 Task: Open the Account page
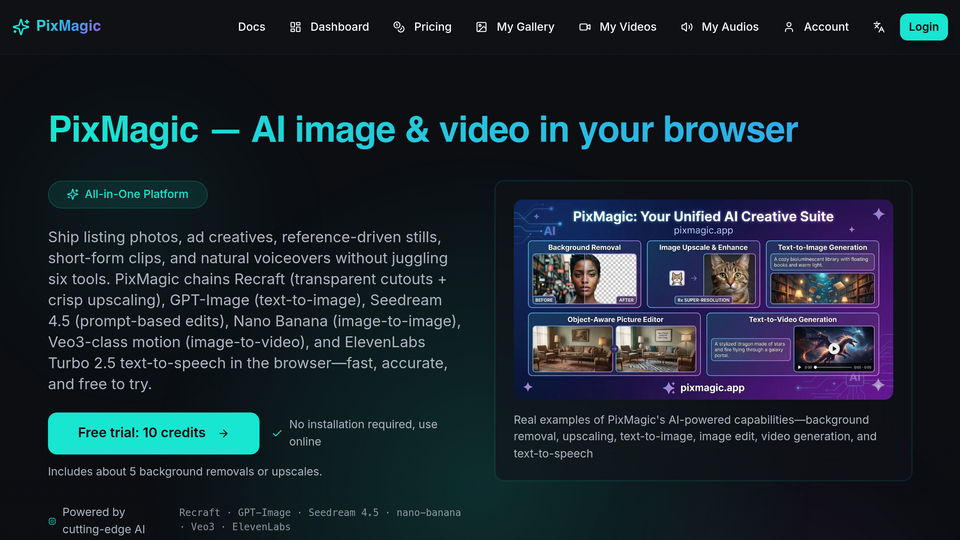(x=826, y=27)
